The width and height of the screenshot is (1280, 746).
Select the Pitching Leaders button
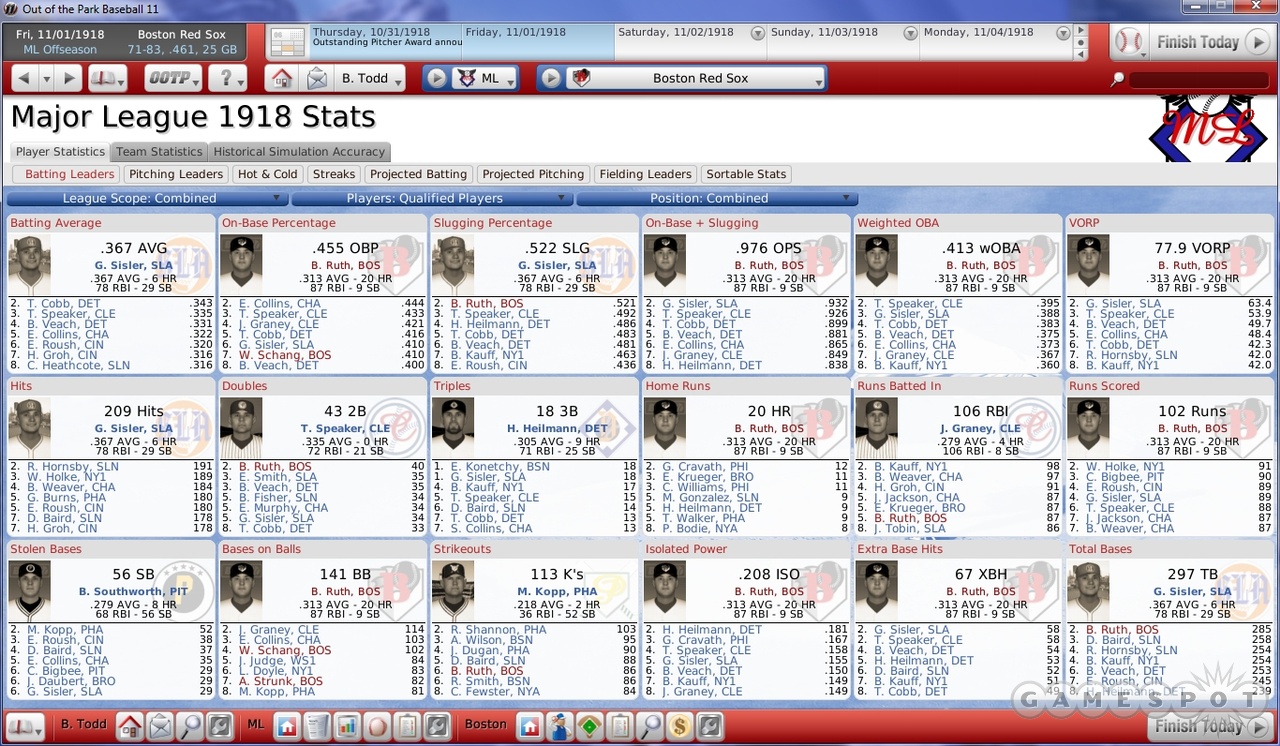[176, 174]
